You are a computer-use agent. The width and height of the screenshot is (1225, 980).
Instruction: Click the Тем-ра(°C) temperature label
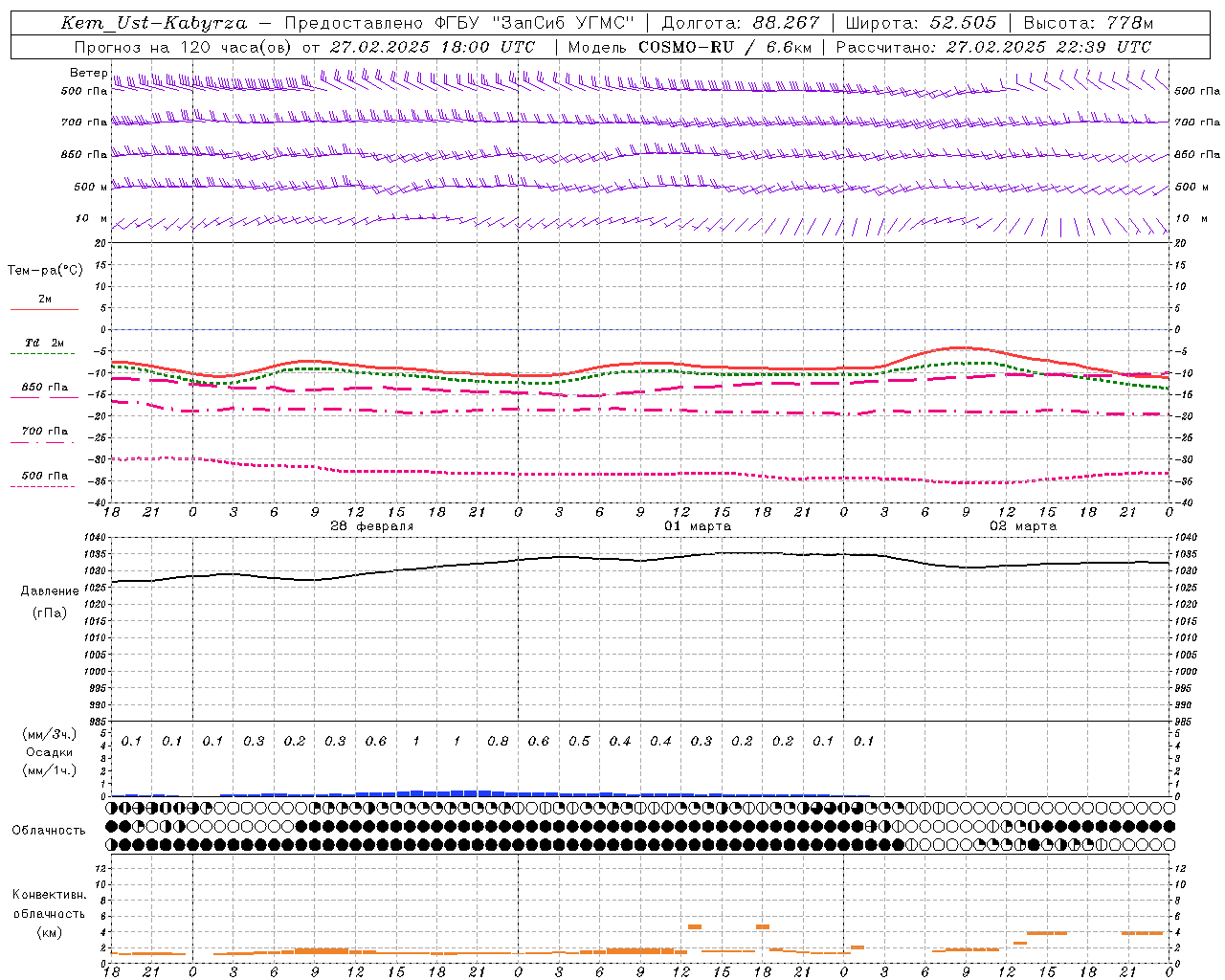45,271
